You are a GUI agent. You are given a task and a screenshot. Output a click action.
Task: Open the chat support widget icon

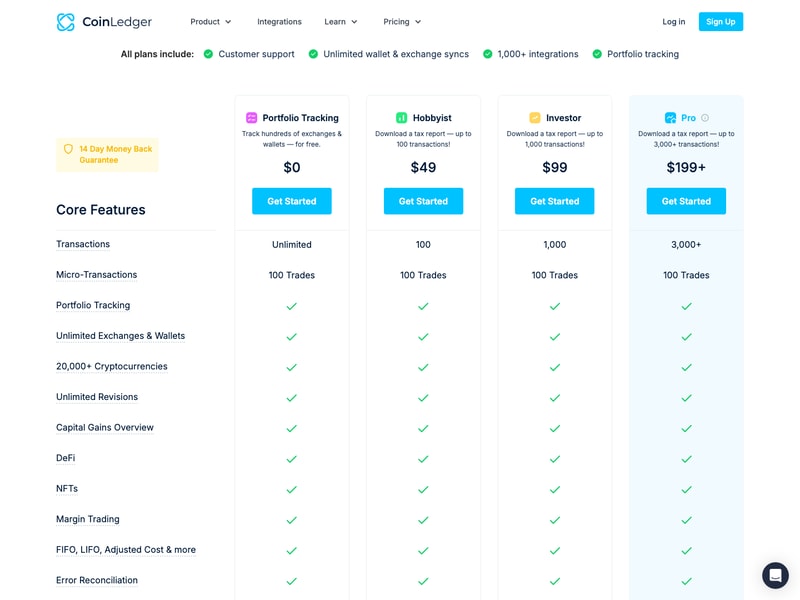click(775, 576)
